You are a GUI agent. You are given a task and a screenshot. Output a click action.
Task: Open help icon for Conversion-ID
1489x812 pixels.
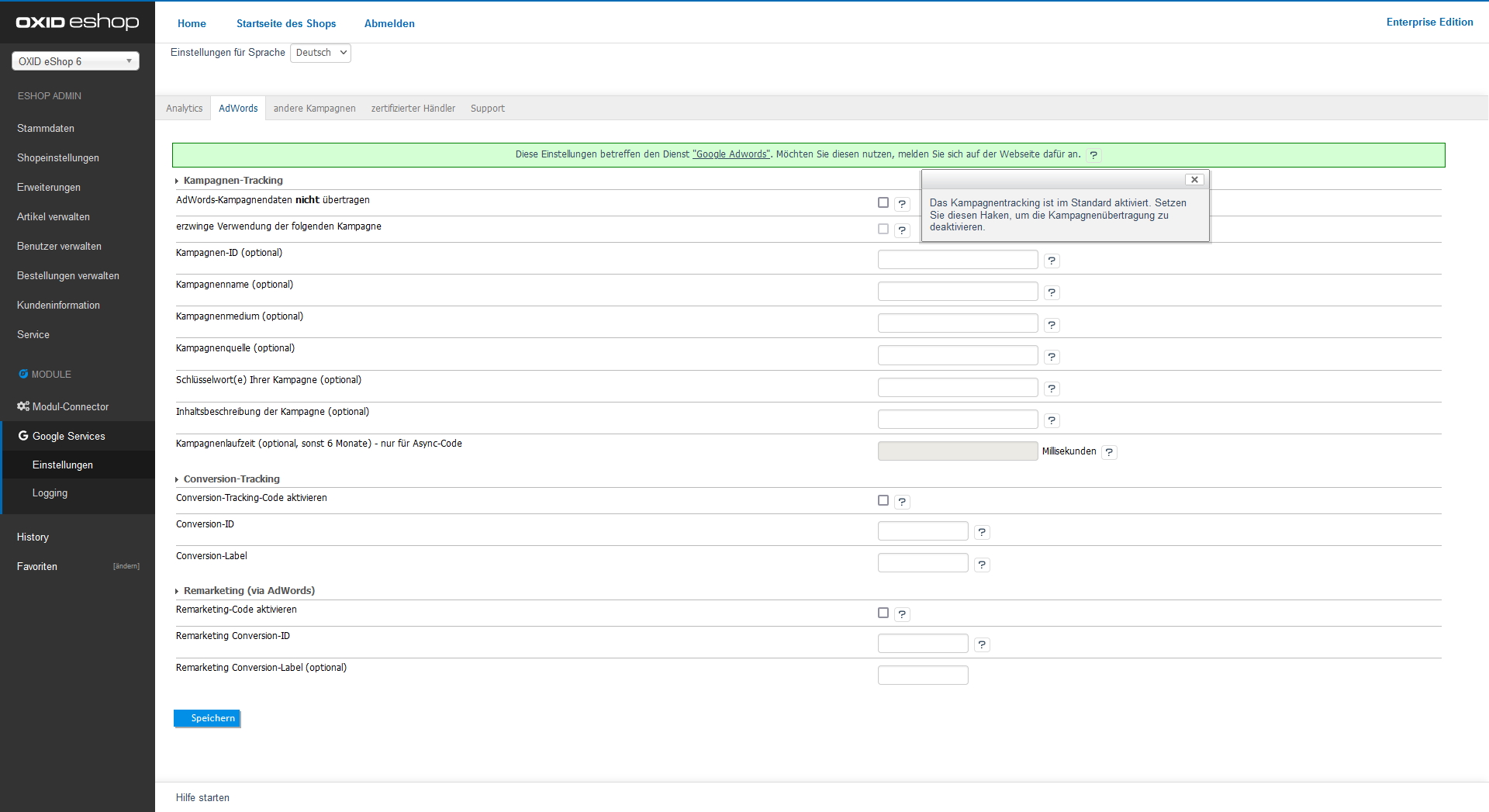point(982,532)
